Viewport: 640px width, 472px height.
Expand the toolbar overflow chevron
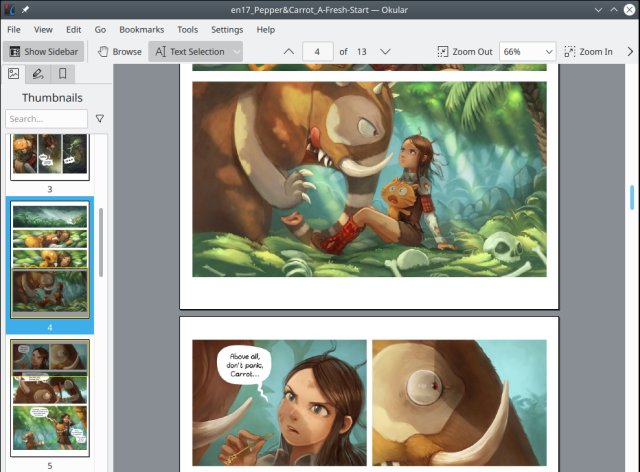point(630,52)
